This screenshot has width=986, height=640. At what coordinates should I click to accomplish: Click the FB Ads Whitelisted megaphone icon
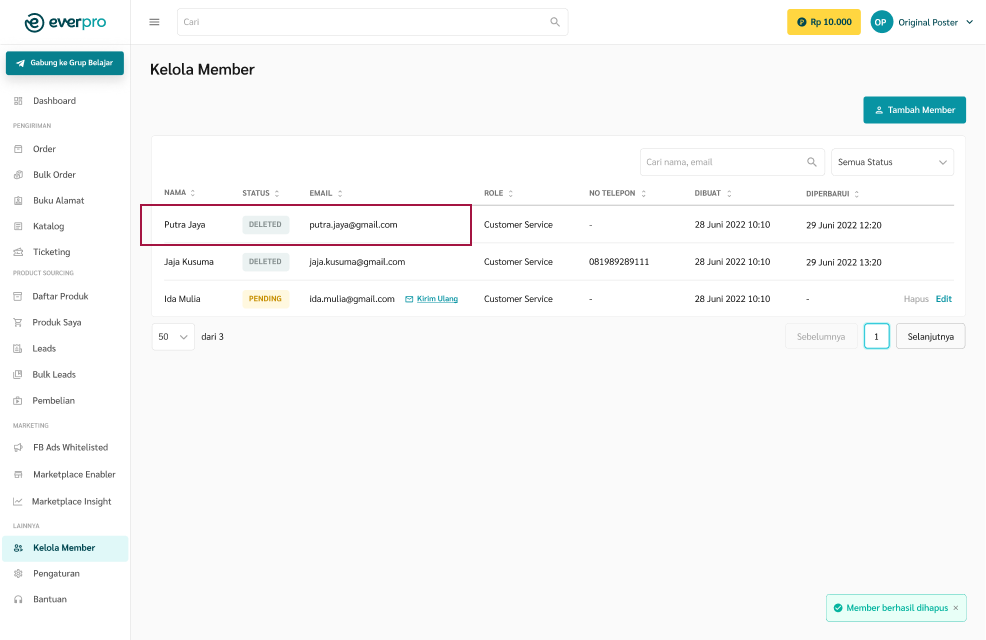(18, 448)
